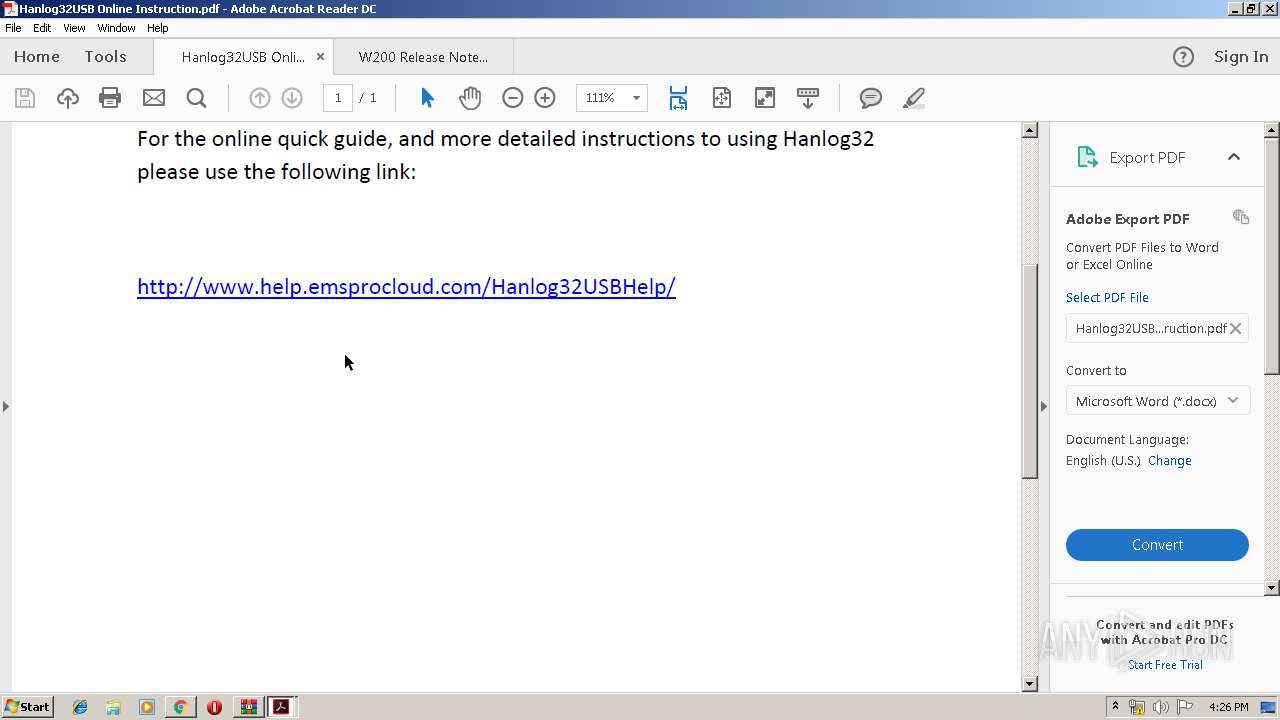The height and width of the screenshot is (720, 1280).
Task: Click right panel scrollbar down arrow
Action: [x=1272, y=588]
